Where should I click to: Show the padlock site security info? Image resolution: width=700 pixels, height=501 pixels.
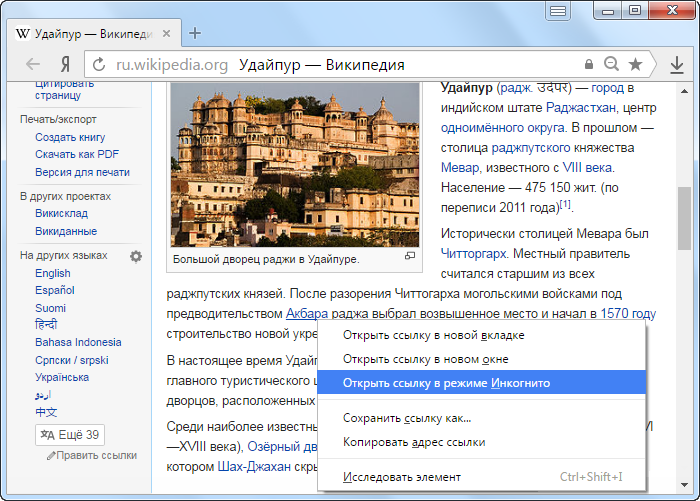tap(589, 64)
